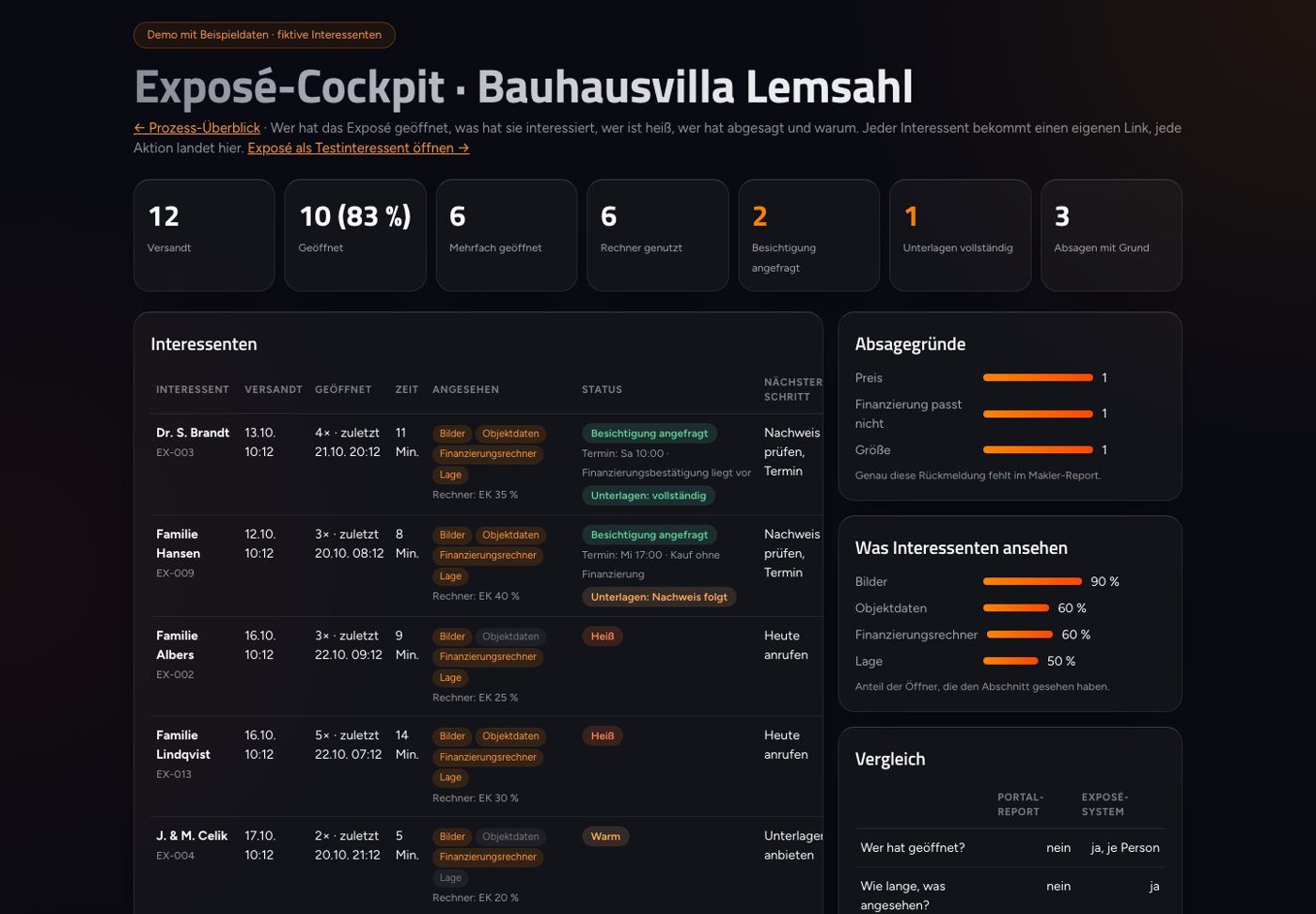
Task: Select the Heiß badge in Familie Lindqvist row
Action: pyautogui.click(x=603, y=736)
